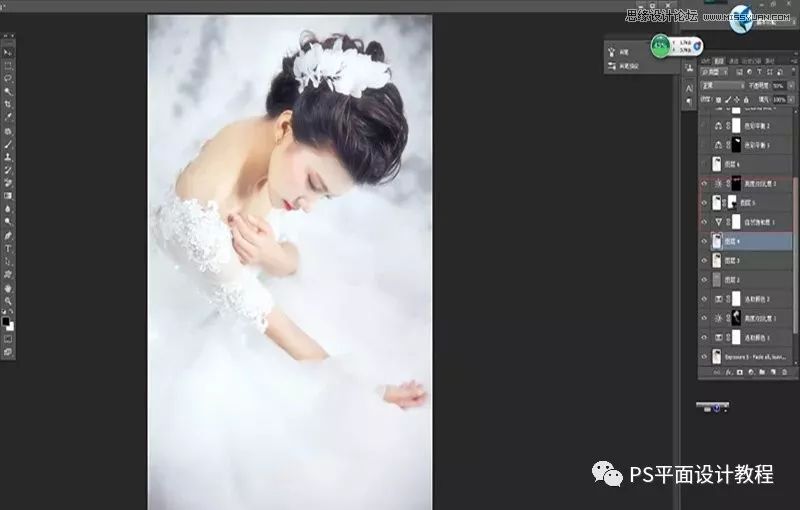Select the Gradient tool
800x510 pixels.
click(x=8, y=196)
